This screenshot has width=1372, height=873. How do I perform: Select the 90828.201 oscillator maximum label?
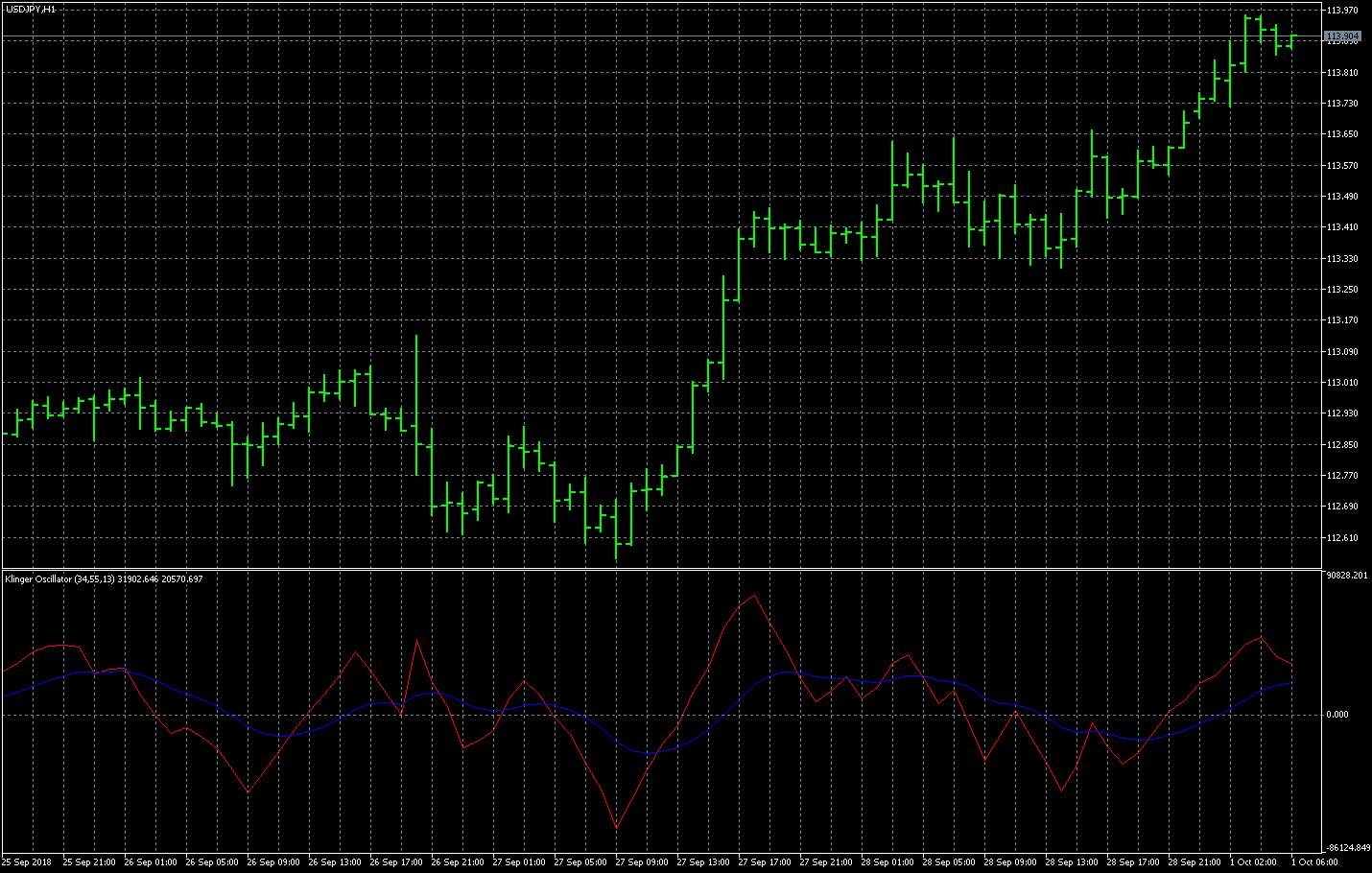[1346, 576]
